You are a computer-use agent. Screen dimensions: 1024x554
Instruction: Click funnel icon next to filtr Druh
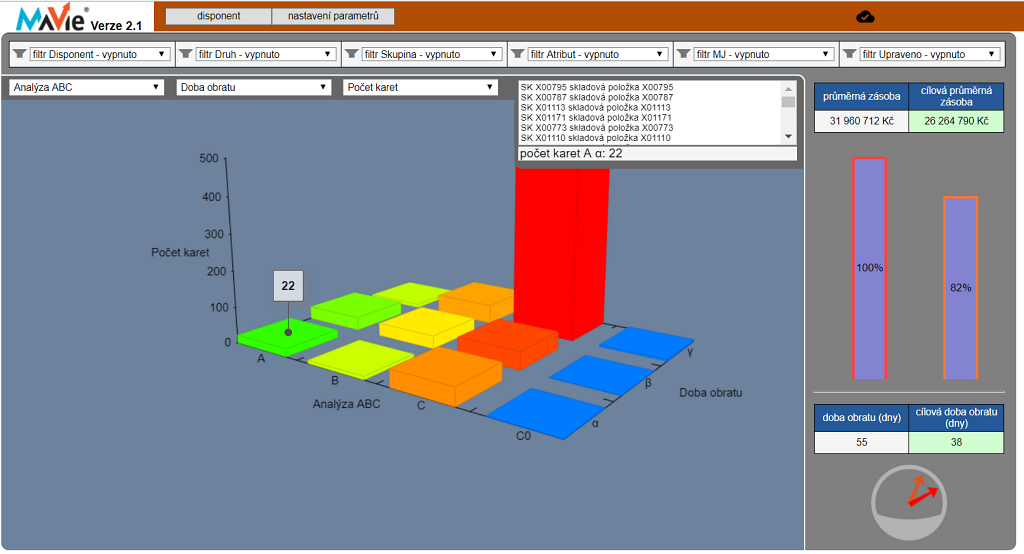click(x=186, y=54)
